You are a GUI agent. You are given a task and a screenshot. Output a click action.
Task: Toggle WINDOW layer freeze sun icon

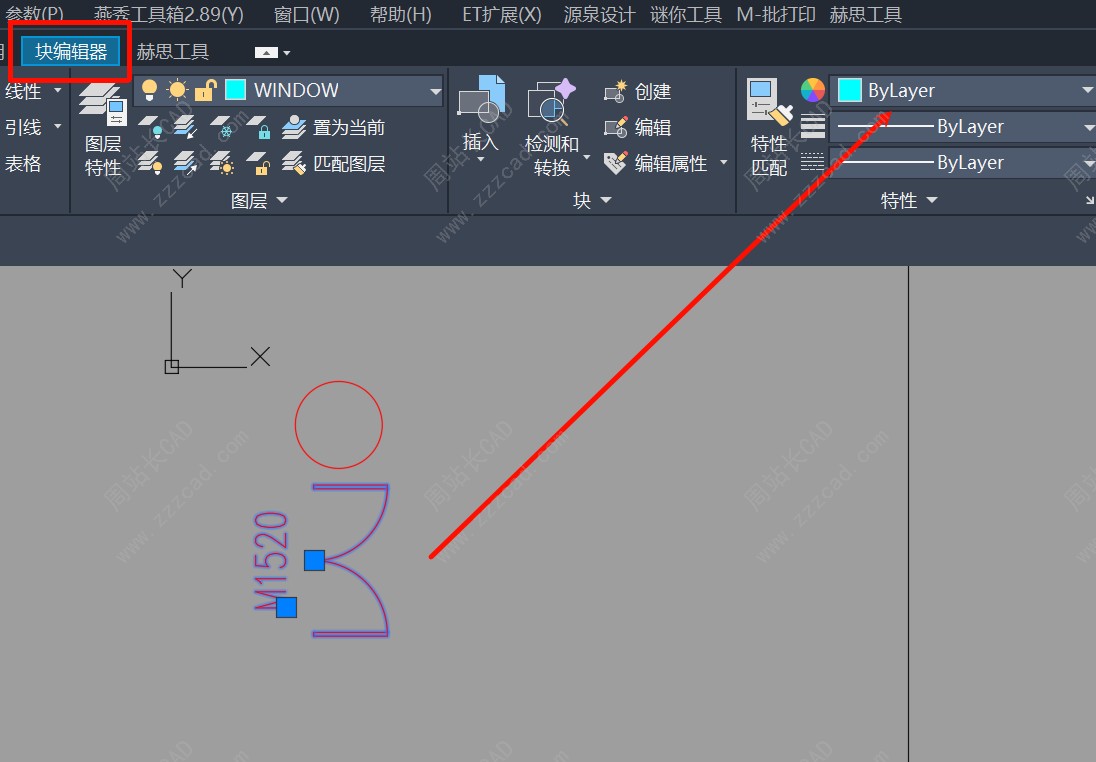[178, 90]
